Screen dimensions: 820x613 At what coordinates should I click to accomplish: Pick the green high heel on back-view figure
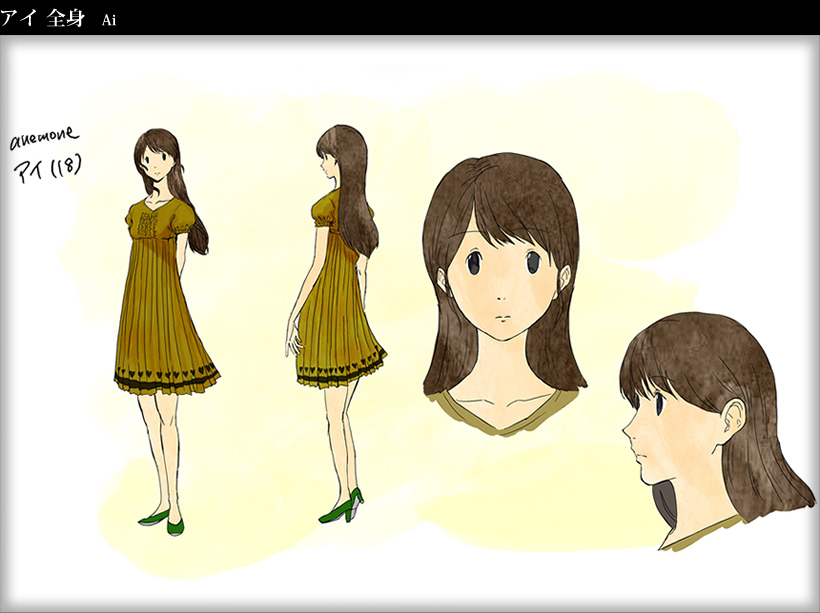[x=340, y=508]
